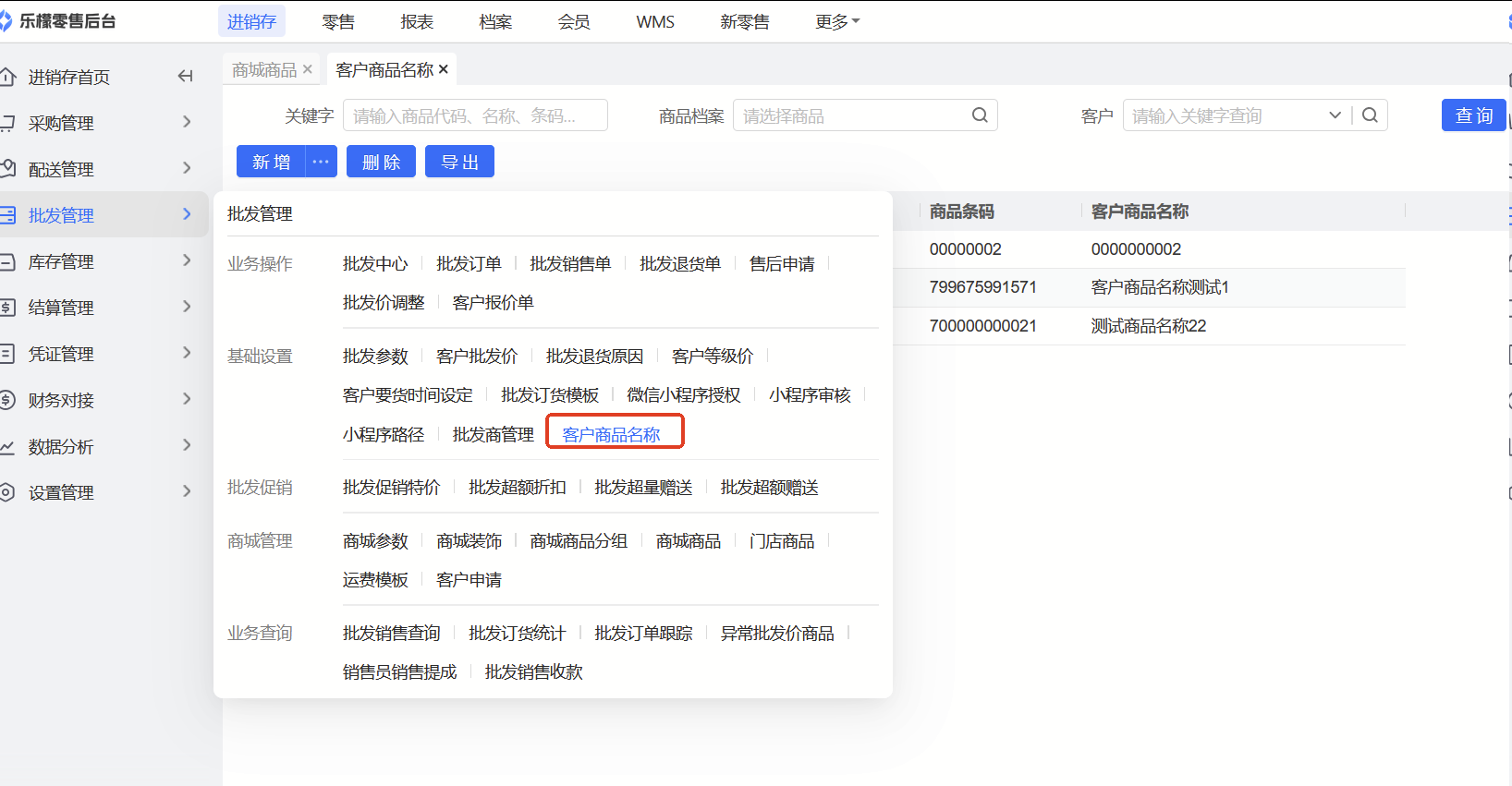The width and height of the screenshot is (1512, 786).
Task: Expand 结算管理 sidebar chevron
Action: (x=187, y=307)
